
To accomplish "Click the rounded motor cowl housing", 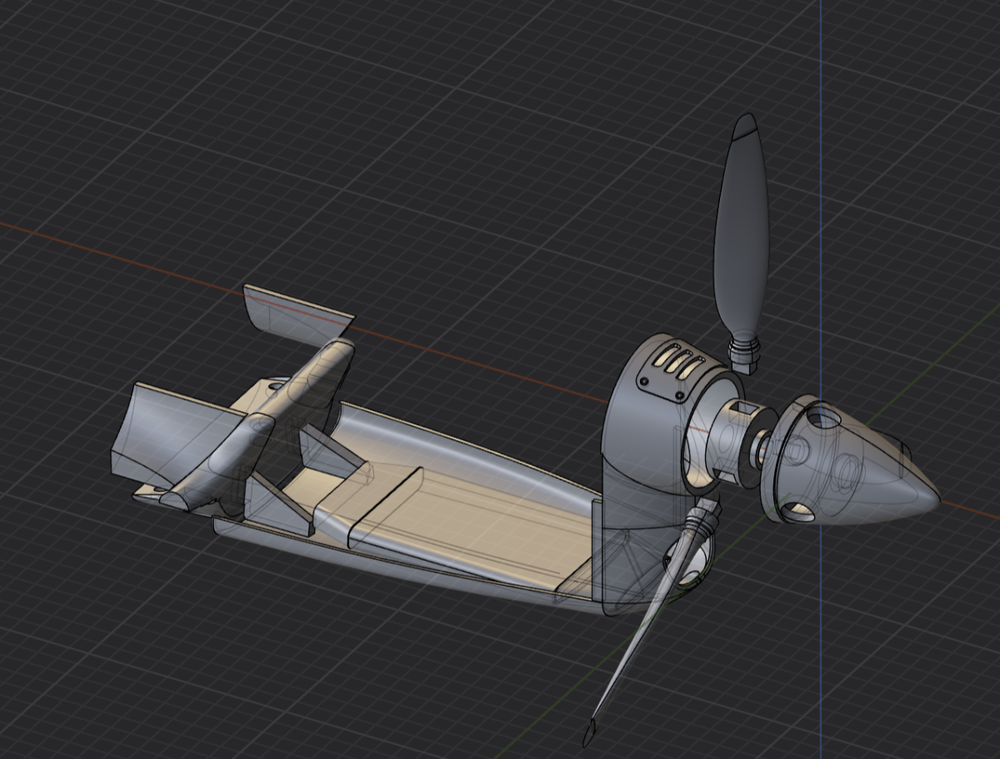I will [640, 440].
